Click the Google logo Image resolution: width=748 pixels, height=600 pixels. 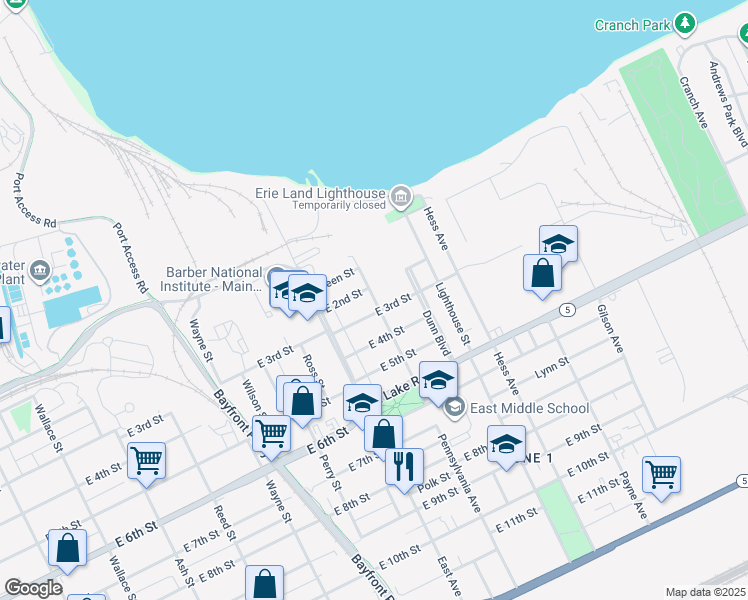[x=33, y=587]
